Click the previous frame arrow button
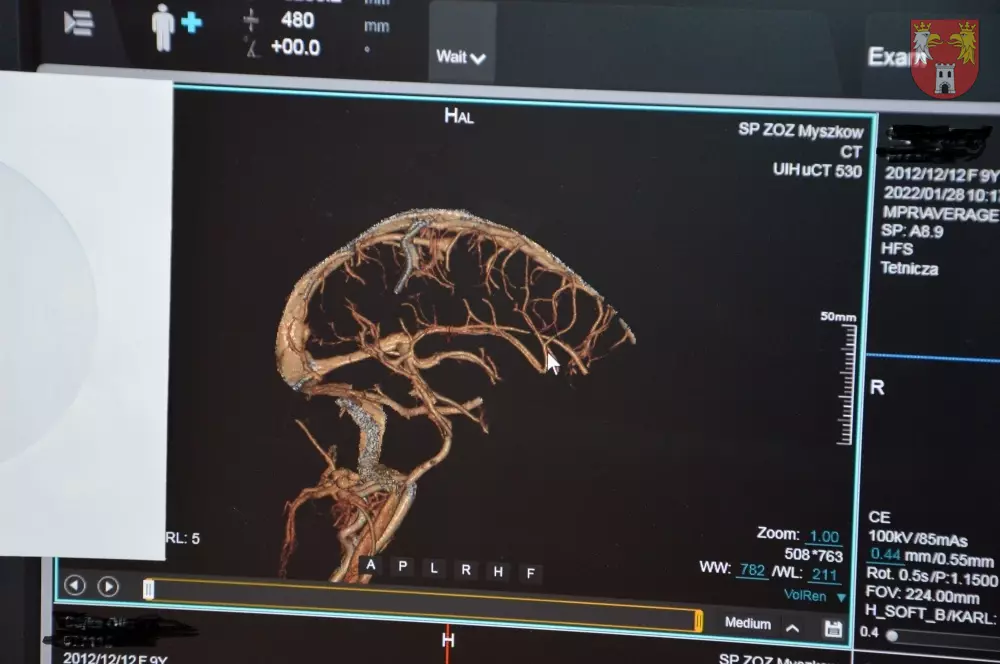Image resolution: width=1000 pixels, height=664 pixels. [75, 586]
